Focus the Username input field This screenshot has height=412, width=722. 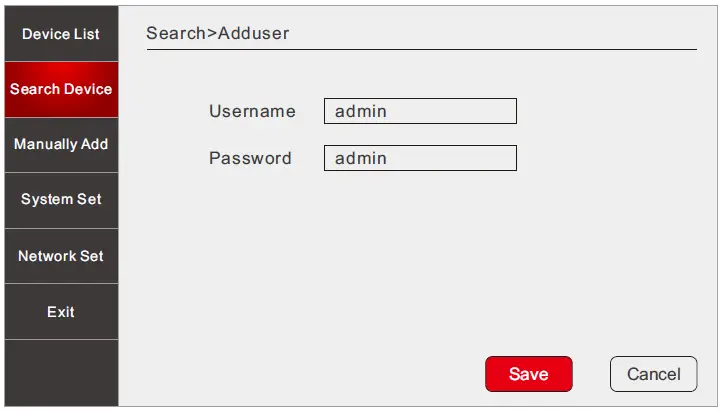pos(420,111)
